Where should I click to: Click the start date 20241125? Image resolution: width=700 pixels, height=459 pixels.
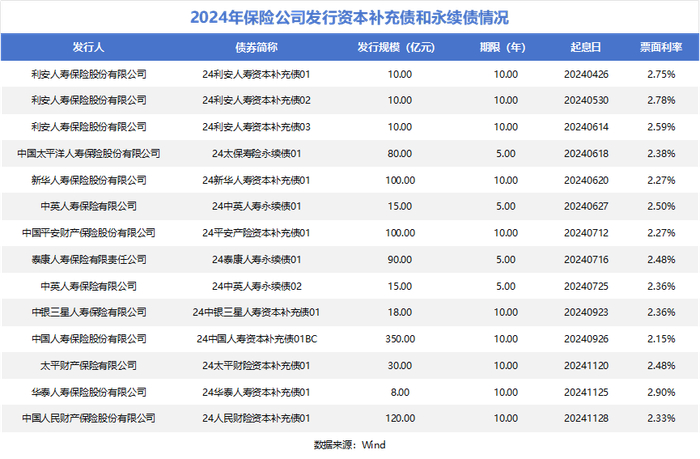click(586, 392)
